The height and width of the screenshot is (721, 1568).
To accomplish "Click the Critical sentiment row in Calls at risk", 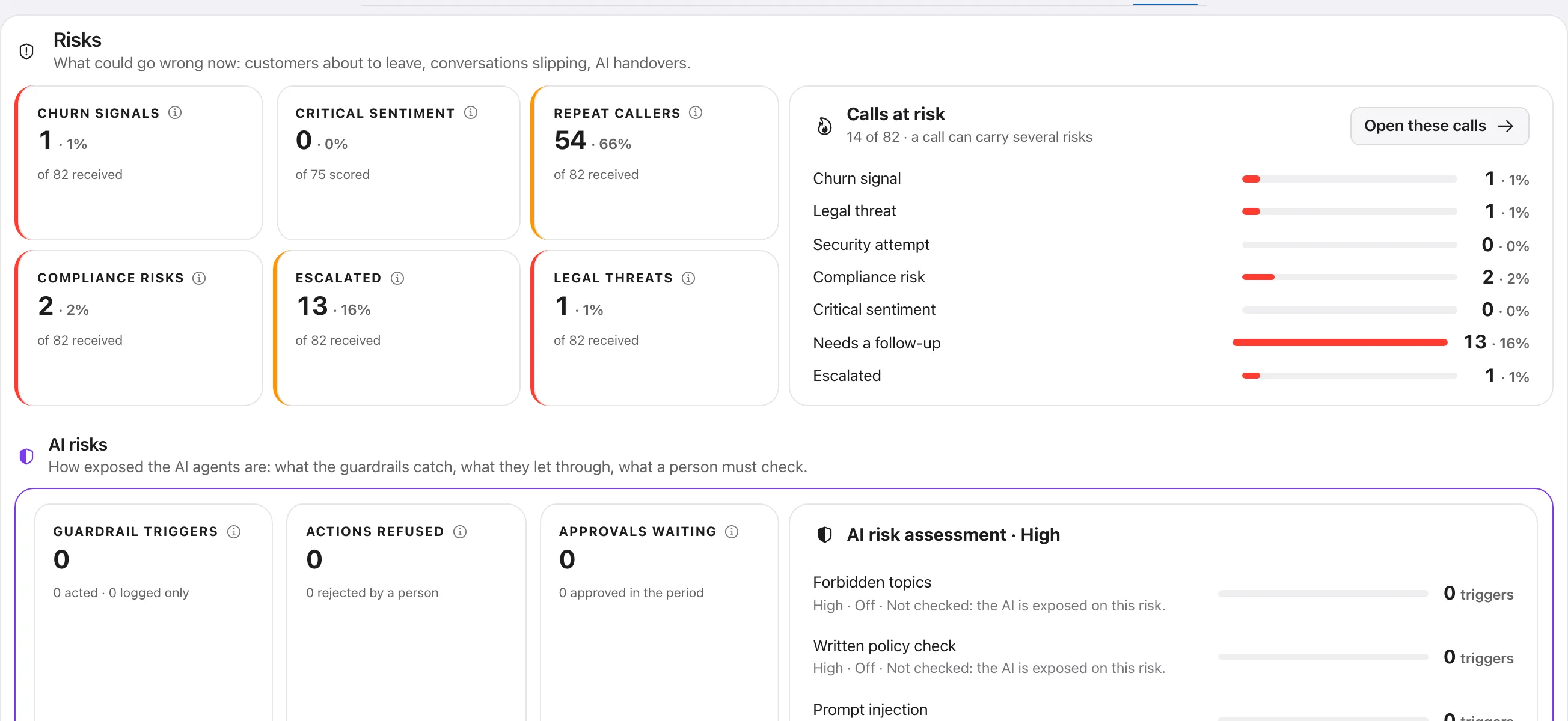I will (x=1171, y=310).
